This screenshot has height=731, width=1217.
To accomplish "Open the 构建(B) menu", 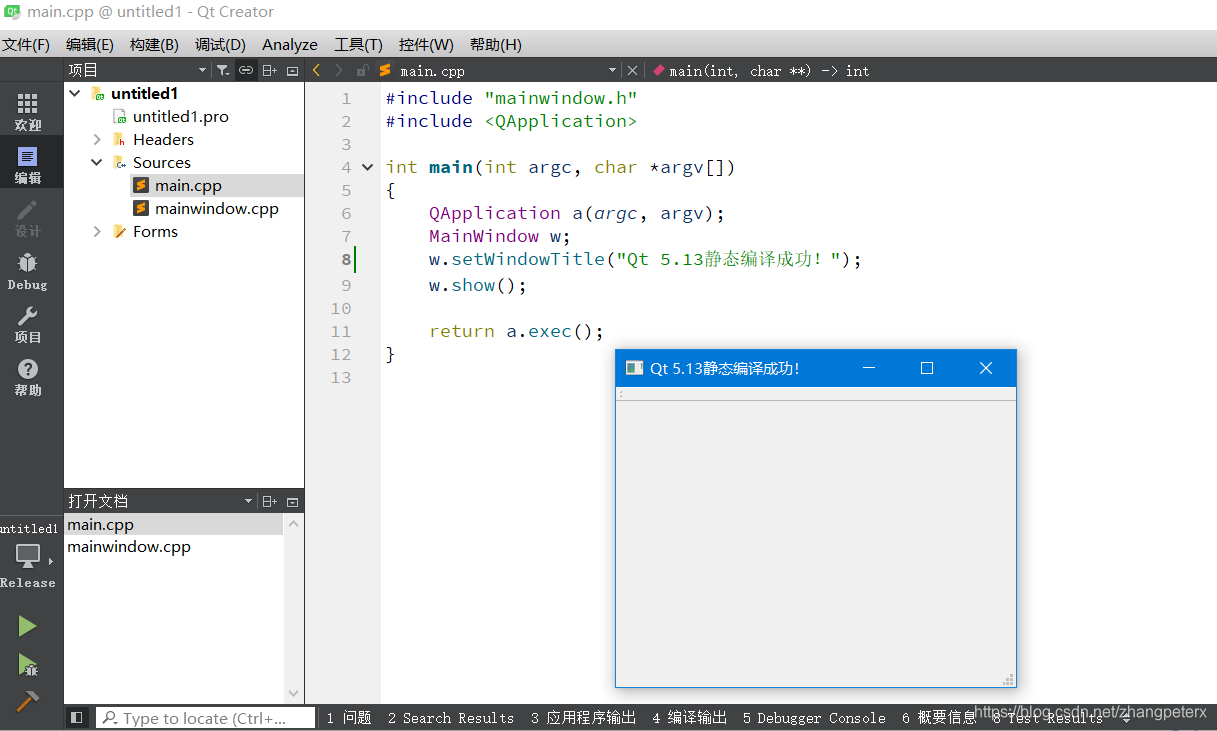I will (x=154, y=44).
